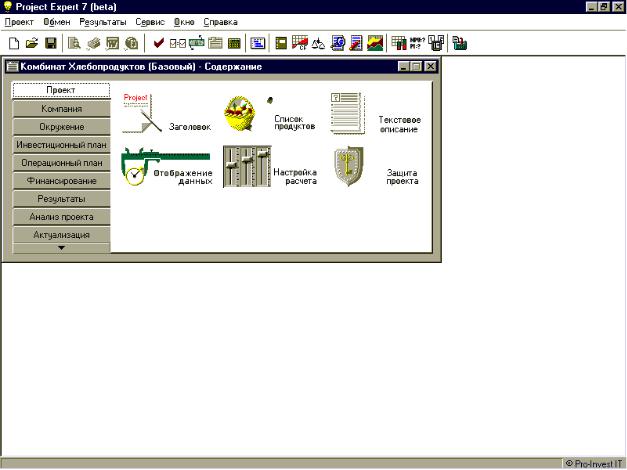627x470 pixels.
Task: Switch to the Финансирование tab
Action: [x=61, y=181]
